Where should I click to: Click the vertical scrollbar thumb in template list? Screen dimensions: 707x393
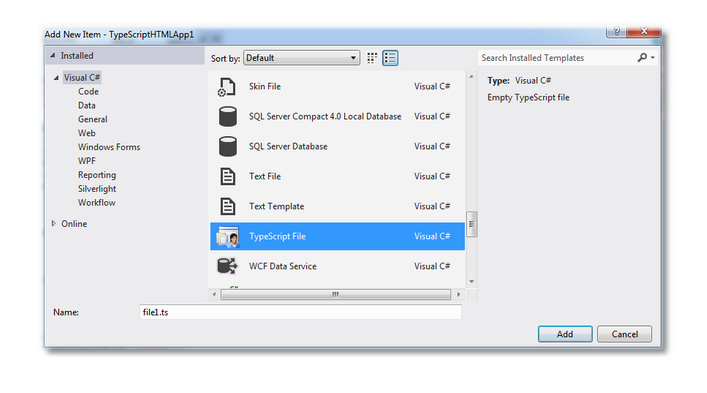[x=472, y=224]
